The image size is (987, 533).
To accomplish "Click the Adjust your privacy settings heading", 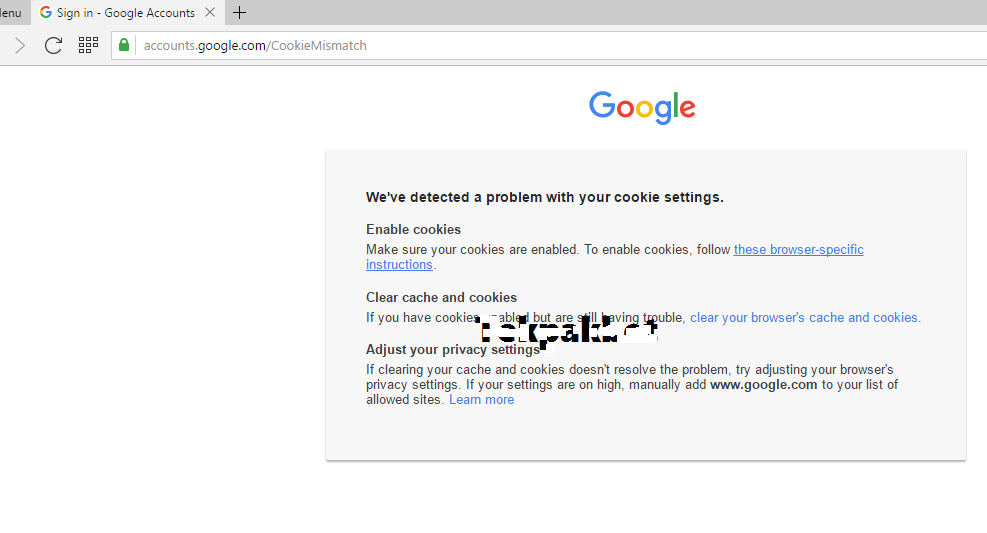I will (x=452, y=349).
